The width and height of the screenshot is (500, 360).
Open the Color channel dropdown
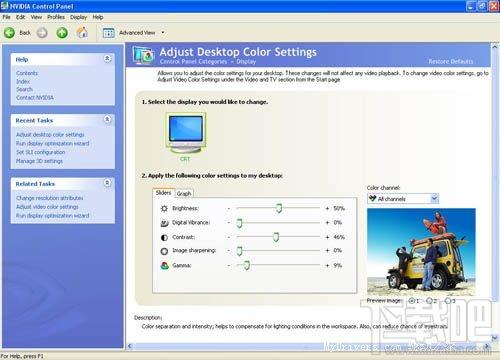coord(403,199)
